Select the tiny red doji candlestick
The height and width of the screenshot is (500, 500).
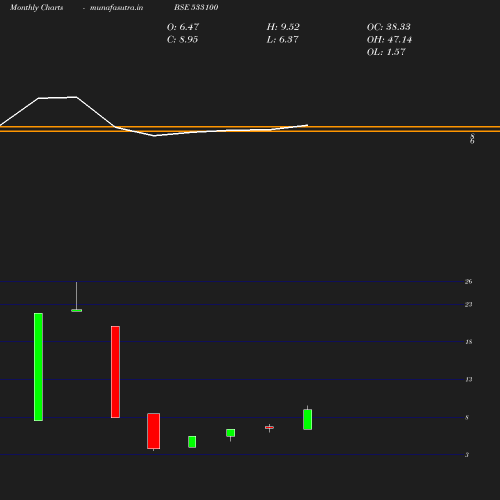tap(269, 427)
